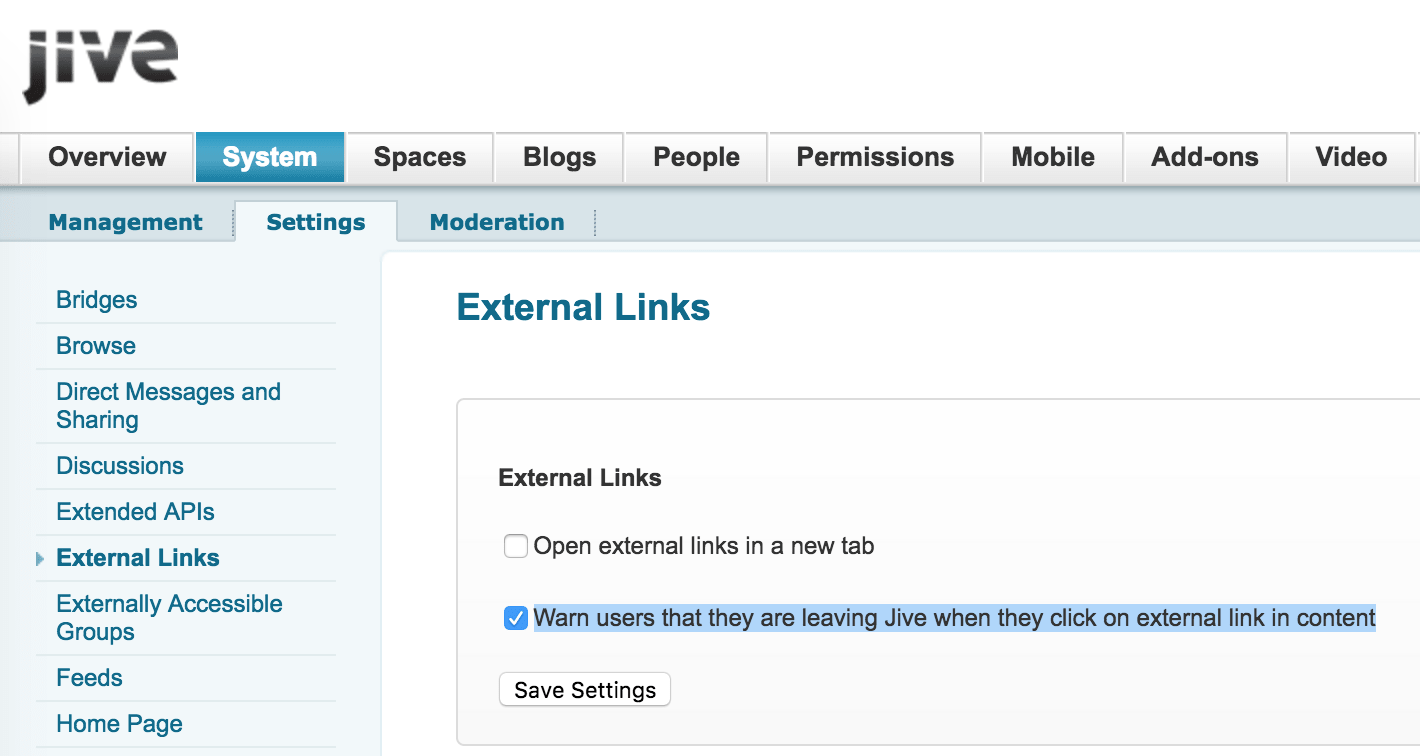Open the Moderation sub-tab
This screenshot has width=1420, height=756.
pyautogui.click(x=497, y=222)
